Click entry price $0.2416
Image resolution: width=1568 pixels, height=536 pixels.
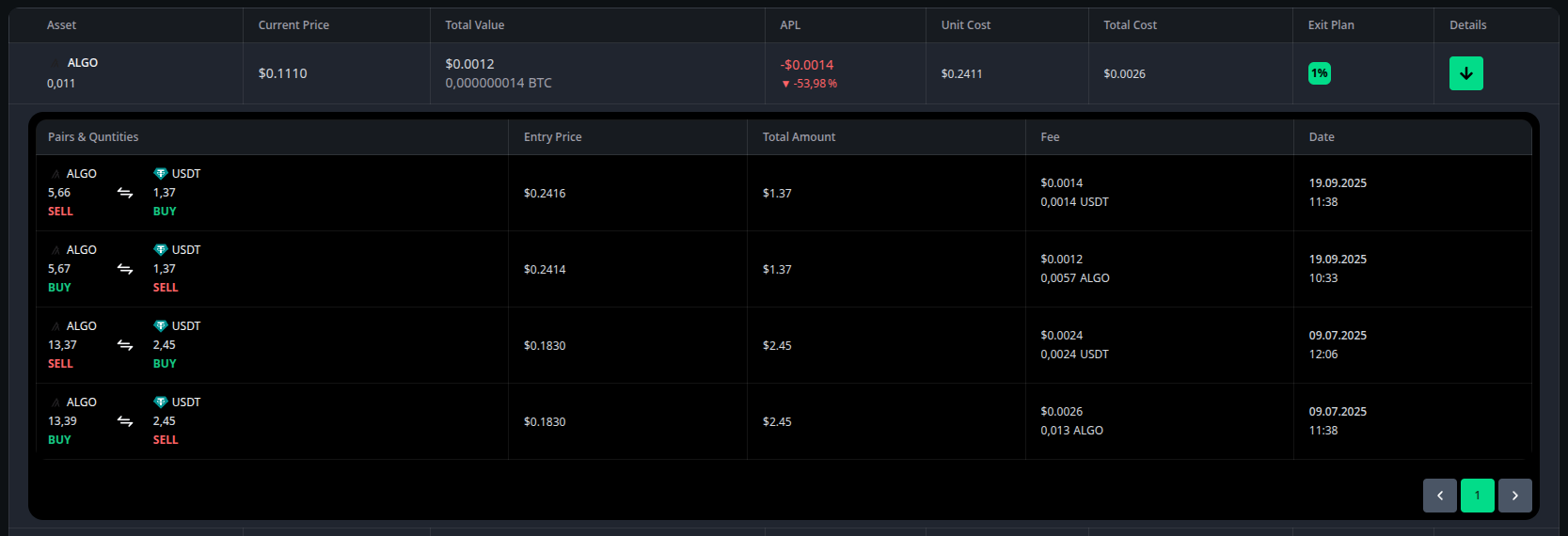click(x=545, y=193)
